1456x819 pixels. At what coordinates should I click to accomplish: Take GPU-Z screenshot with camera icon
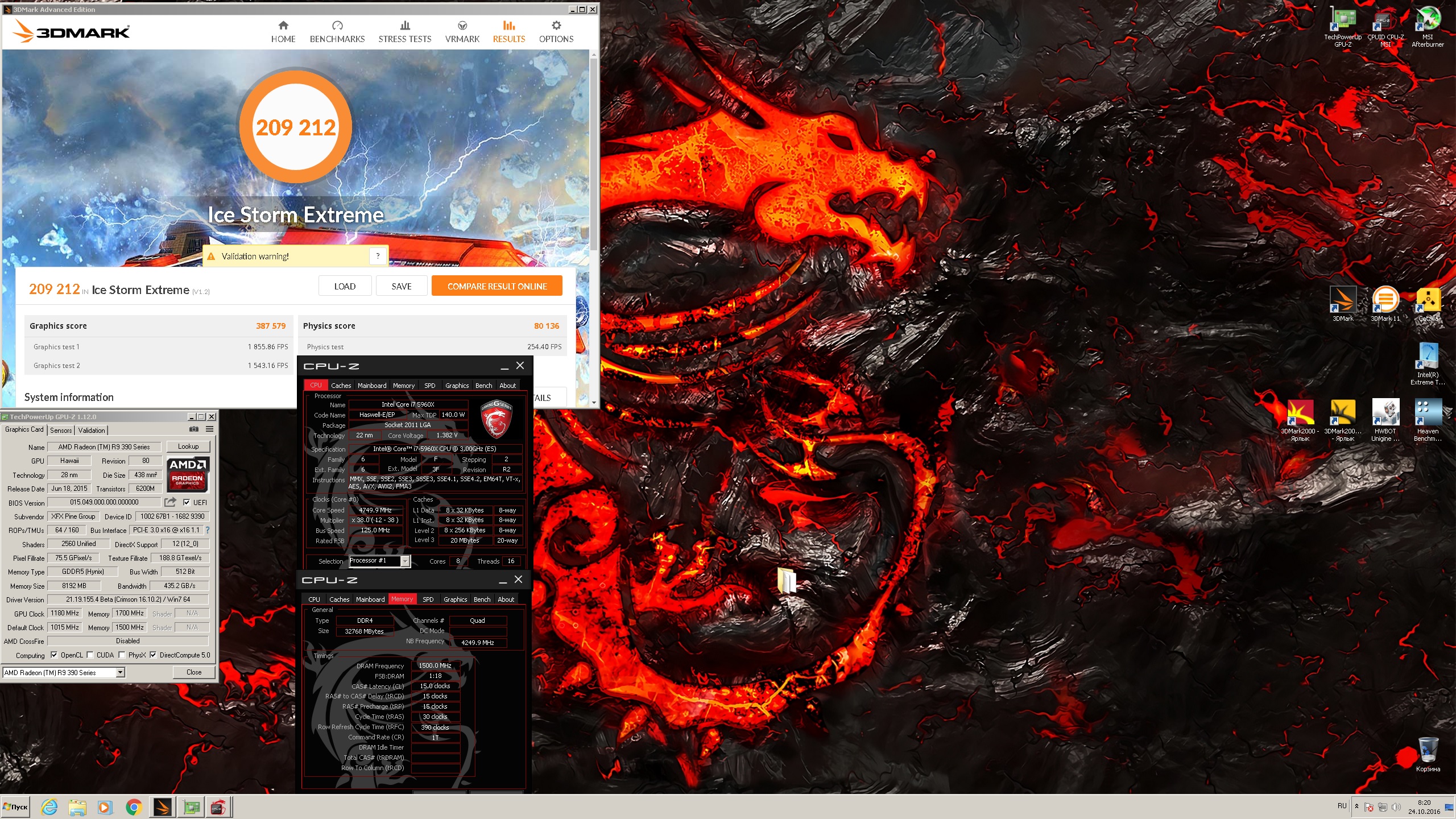[x=194, y=429]
